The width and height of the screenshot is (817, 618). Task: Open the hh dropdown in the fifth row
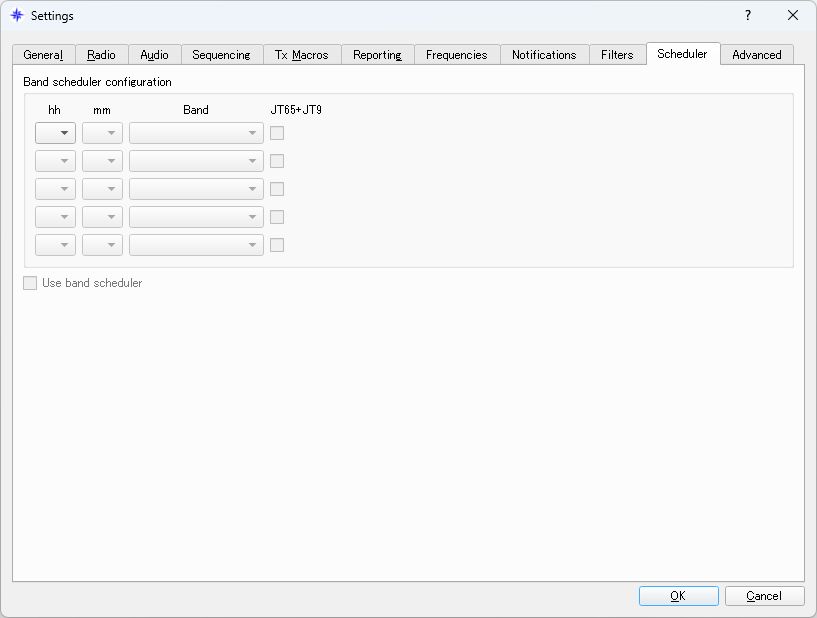click(x=55, y=244)
